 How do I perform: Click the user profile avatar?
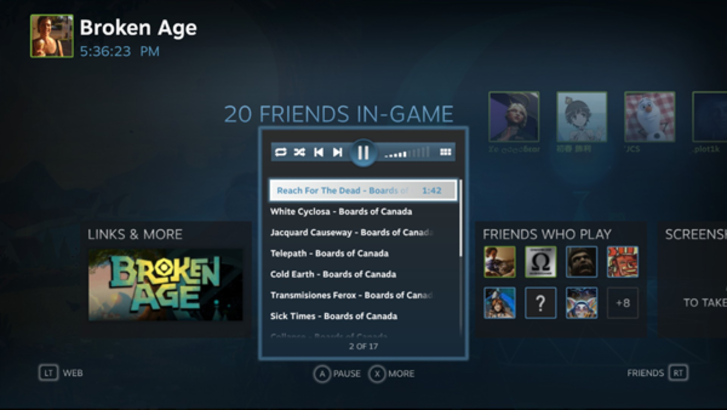(52, 36)
